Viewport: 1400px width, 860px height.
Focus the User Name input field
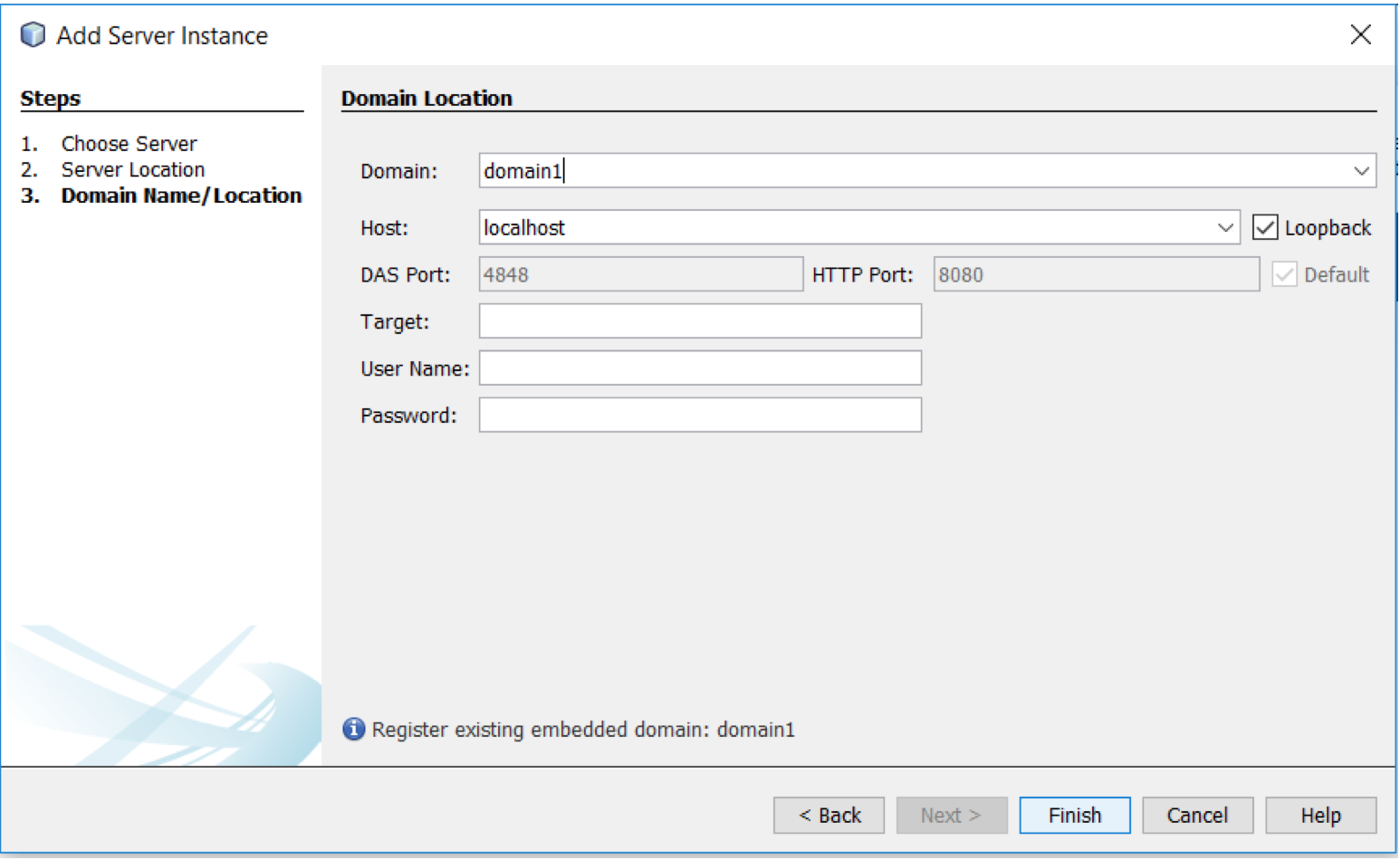click(700, 369)
